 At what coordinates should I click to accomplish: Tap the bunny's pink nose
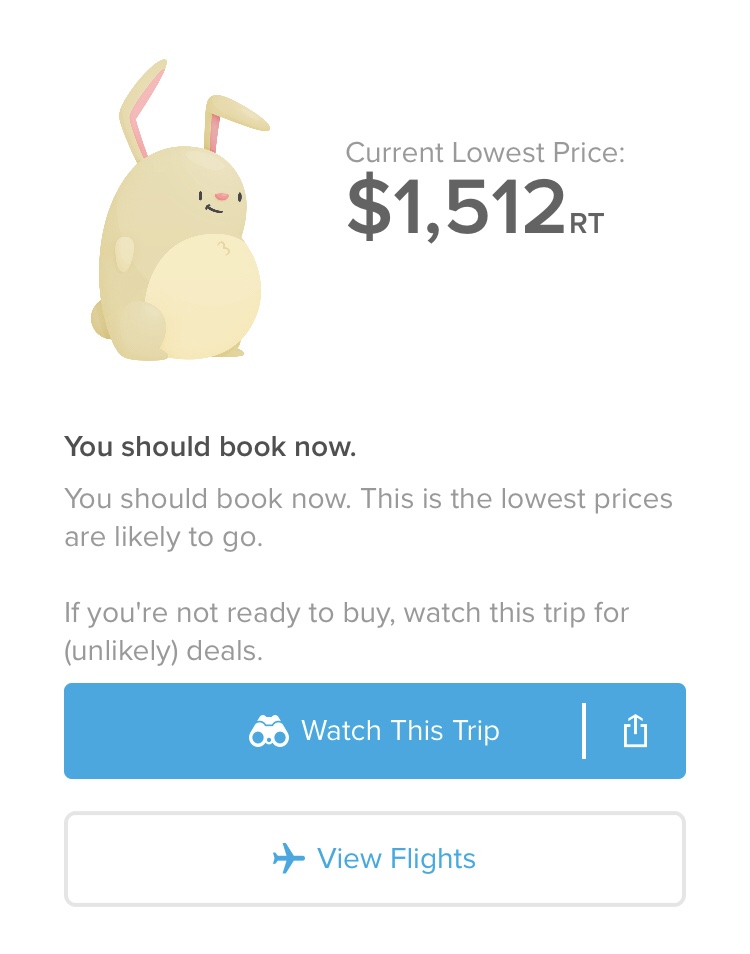pyautogui.click(x=221, y=196)
